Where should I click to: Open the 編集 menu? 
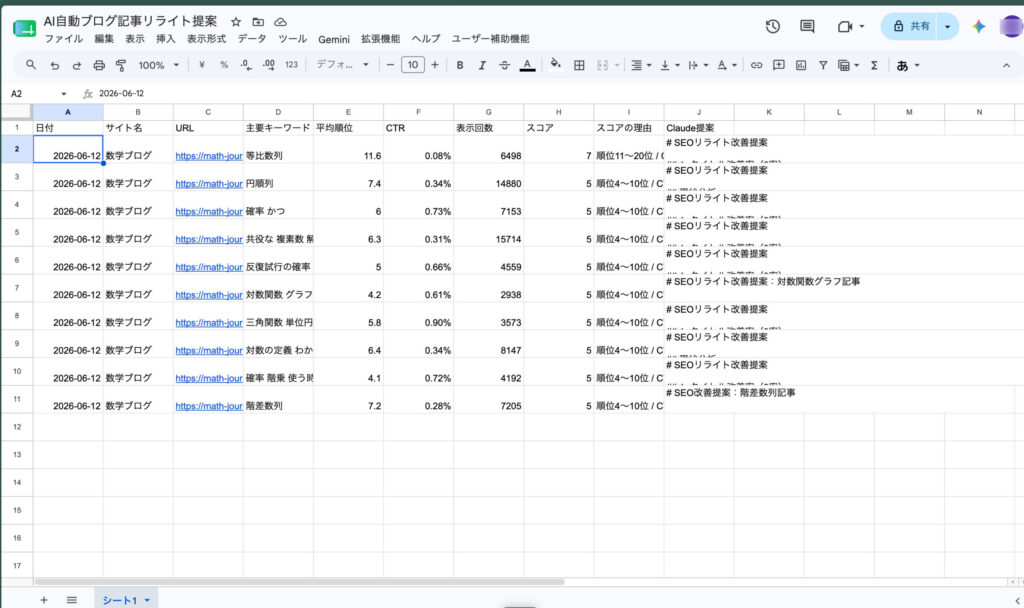[x=104, y=39]
